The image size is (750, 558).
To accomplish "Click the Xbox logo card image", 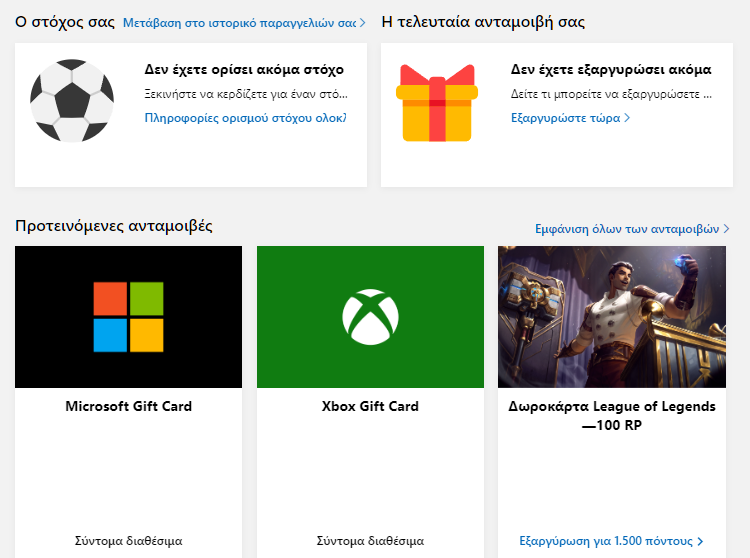I will [370, 317].
